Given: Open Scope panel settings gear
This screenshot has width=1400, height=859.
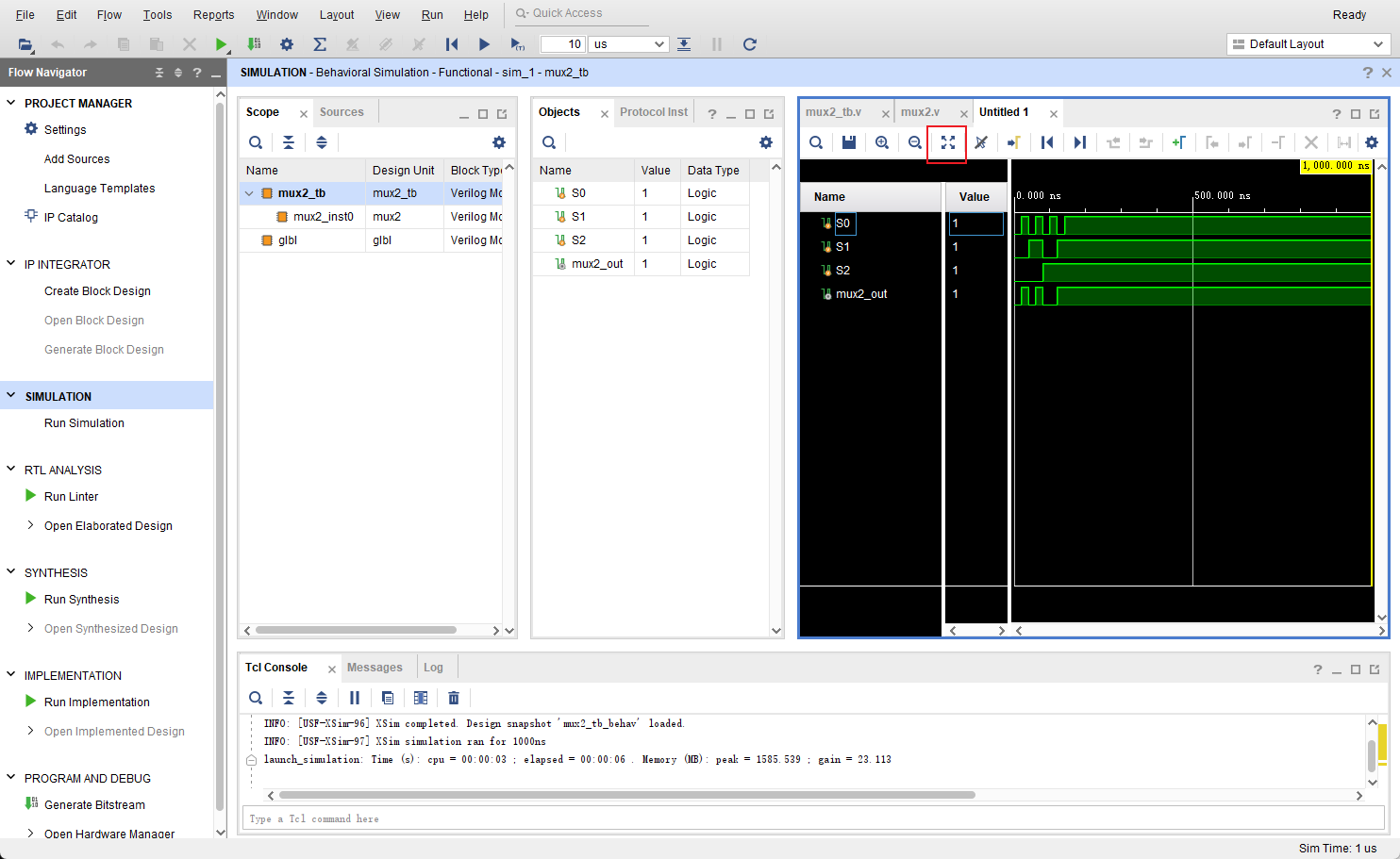Looking at the screenshot, I should [x=499, y=142].
